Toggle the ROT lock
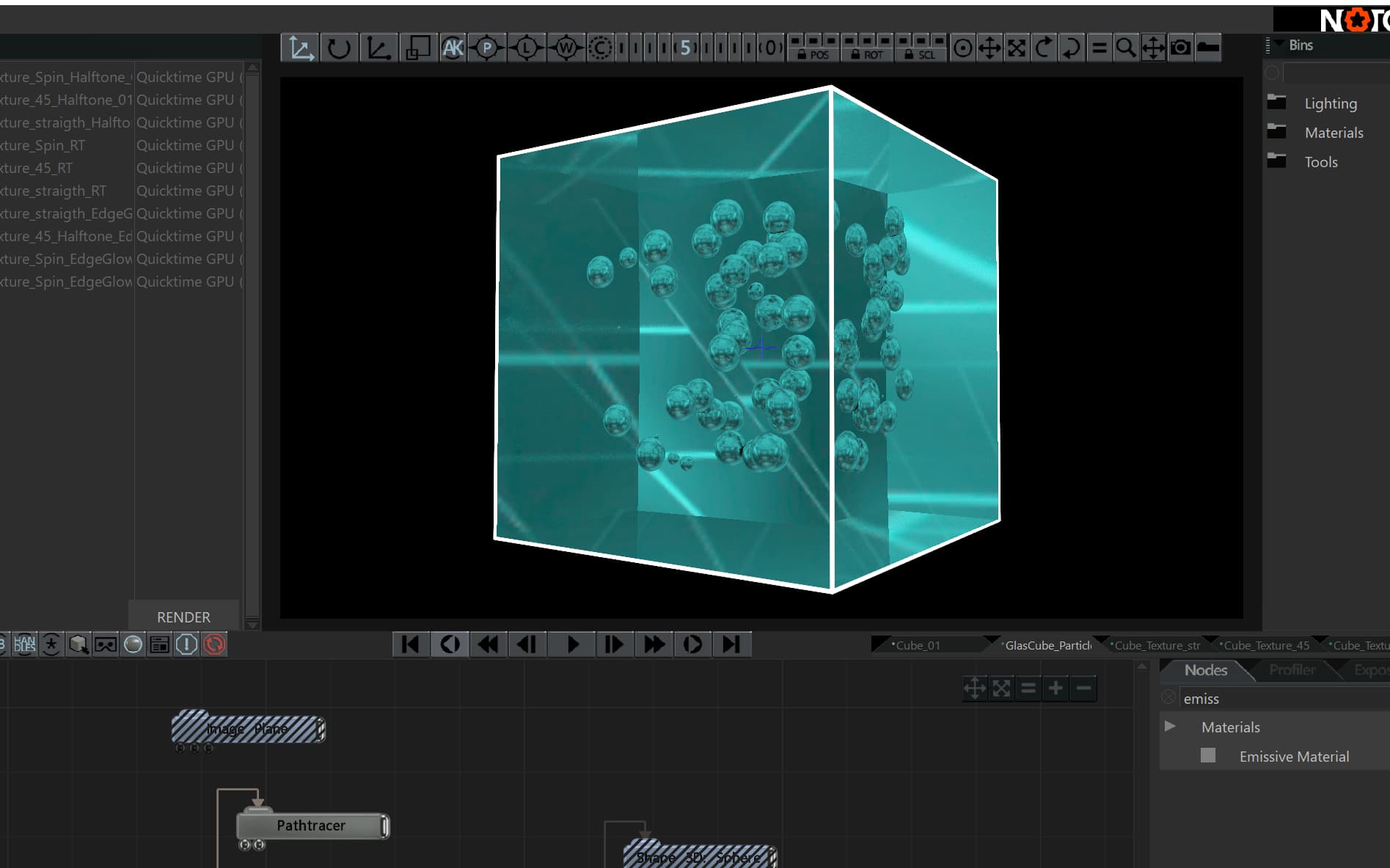 click(x=867, y=48)
